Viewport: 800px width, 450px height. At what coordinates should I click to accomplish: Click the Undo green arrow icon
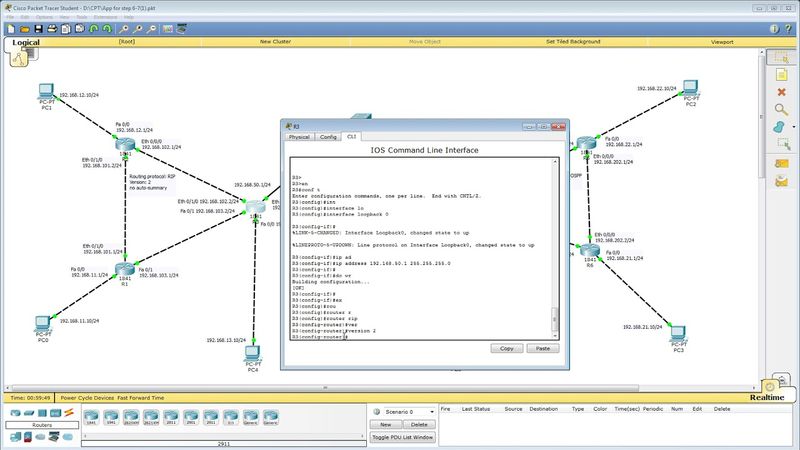94,29
